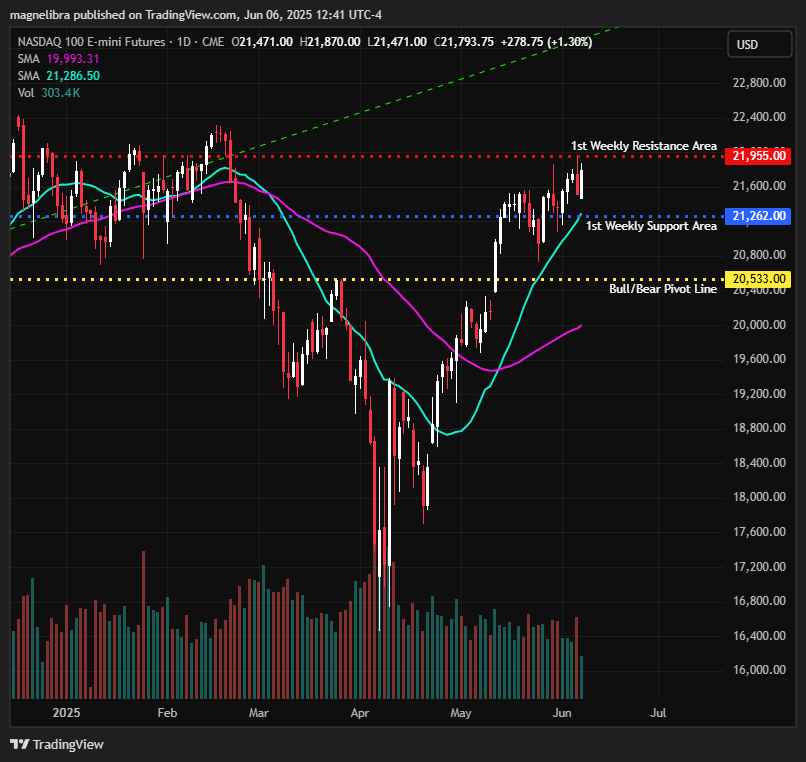The image size is (806, 762).
Task: Select the yellow 20,533.00 price label
Action: pos(758,279)
